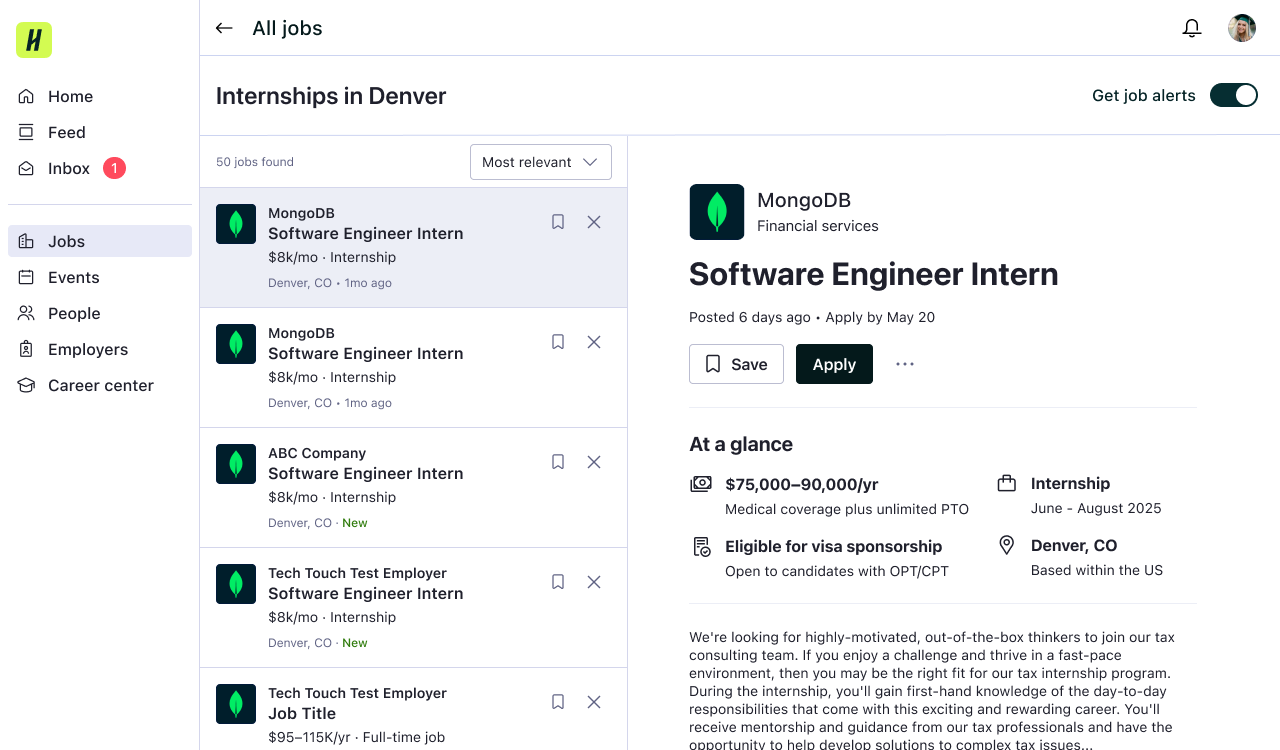
Task: Go back using the arrow icon
Action: pos(224,28)
